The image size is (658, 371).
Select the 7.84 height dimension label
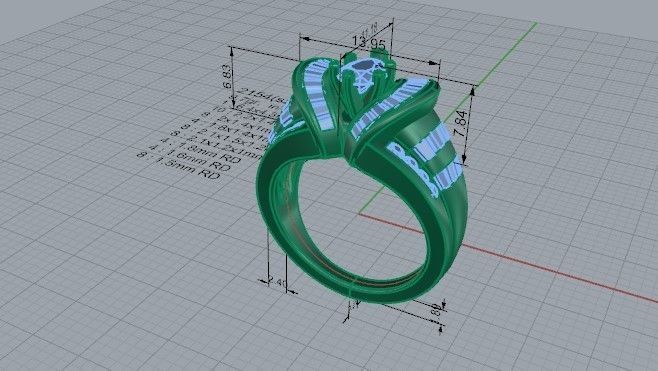click(460, 123)
